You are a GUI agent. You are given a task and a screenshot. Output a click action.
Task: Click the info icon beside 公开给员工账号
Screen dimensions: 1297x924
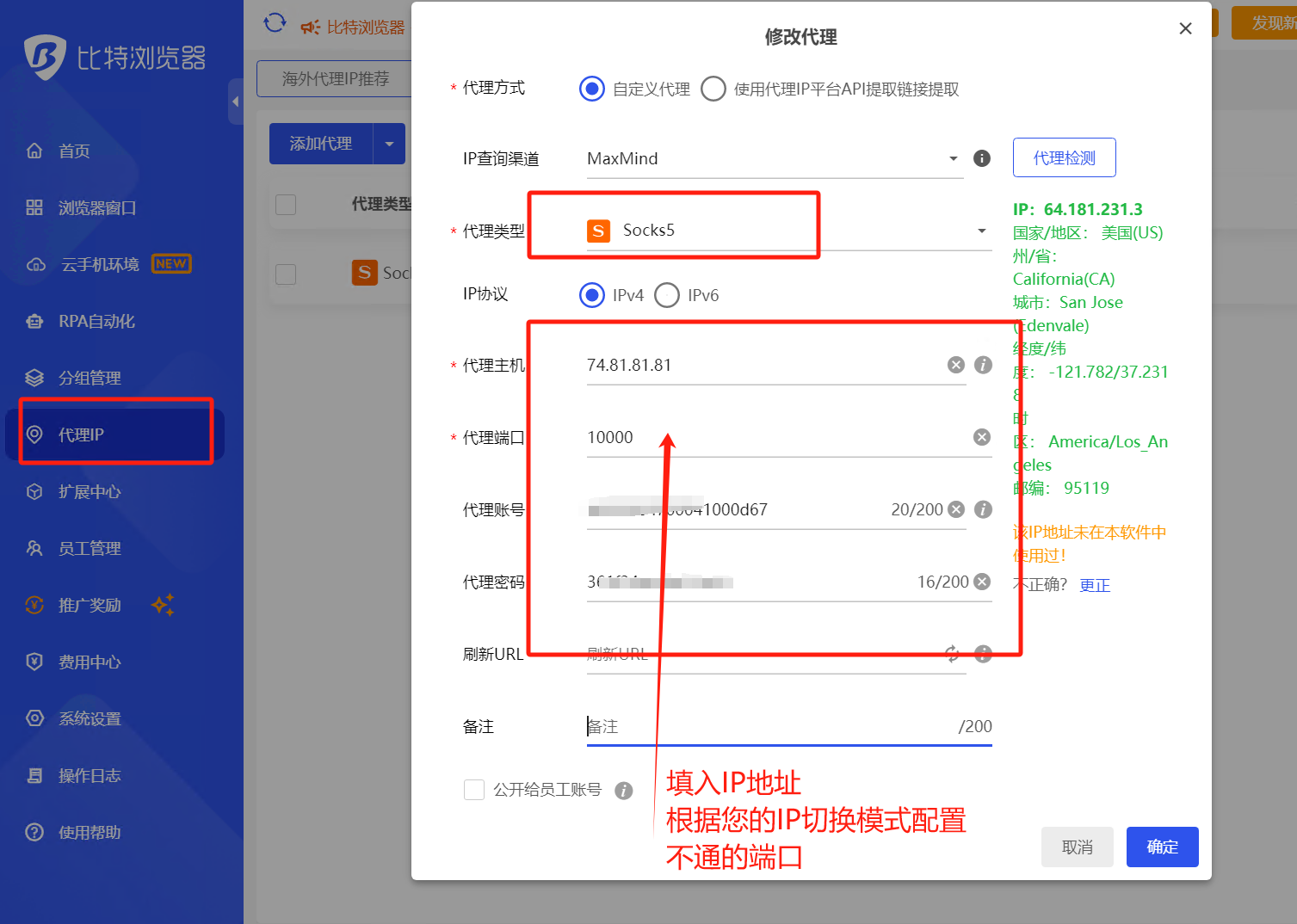(x=624, y=791)
